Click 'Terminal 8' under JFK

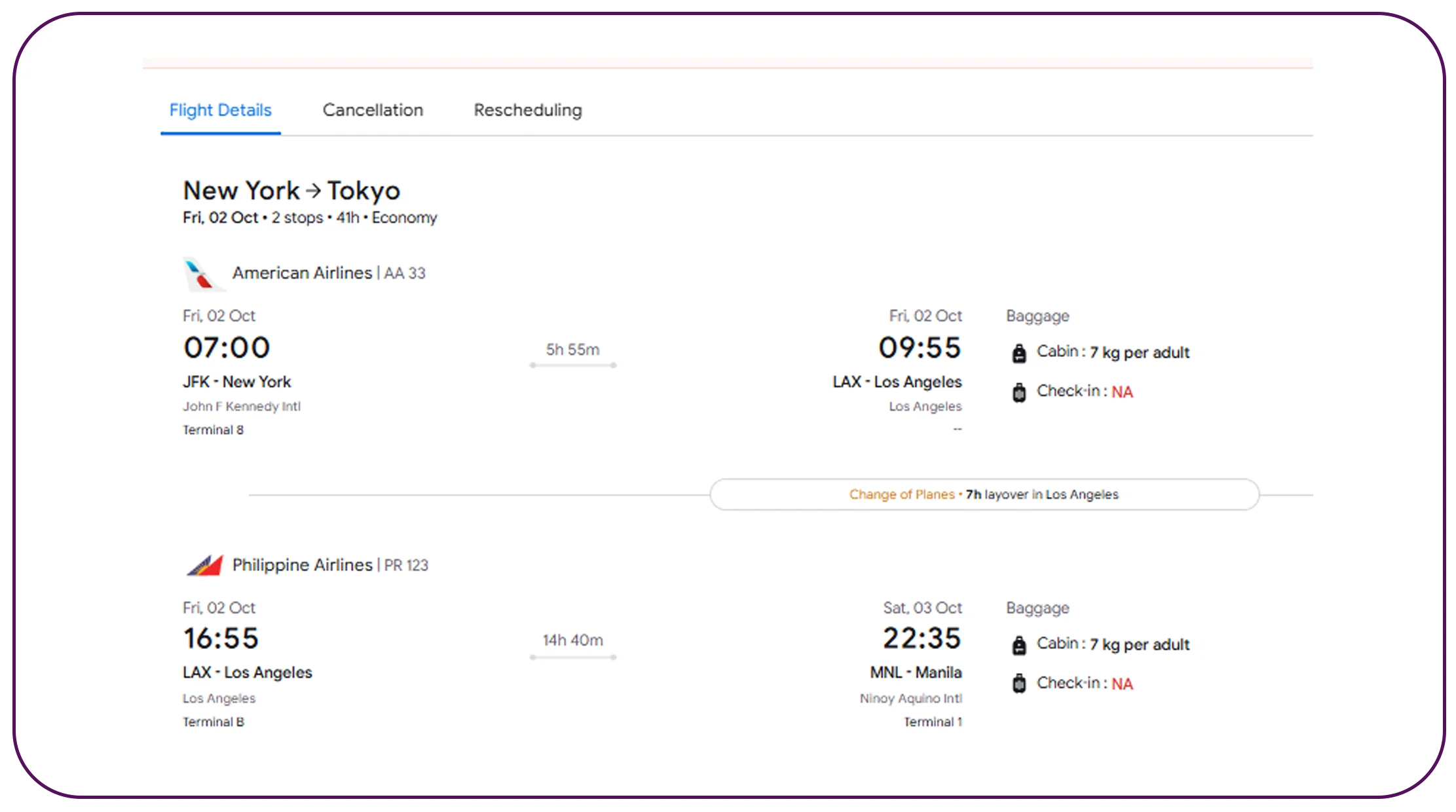(x=214, y=430)
